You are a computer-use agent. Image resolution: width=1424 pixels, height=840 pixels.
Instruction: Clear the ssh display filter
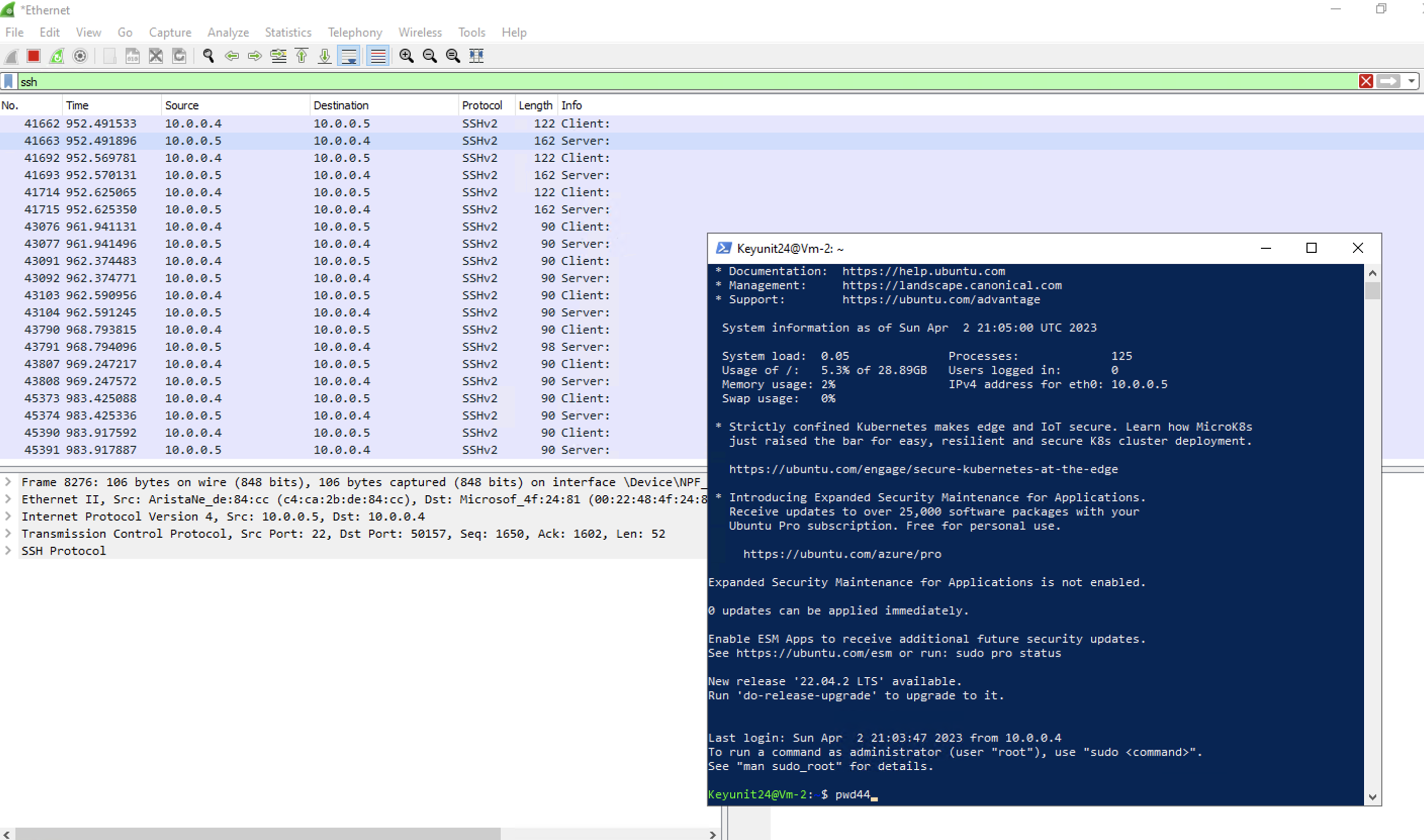tap(1365, 81)
